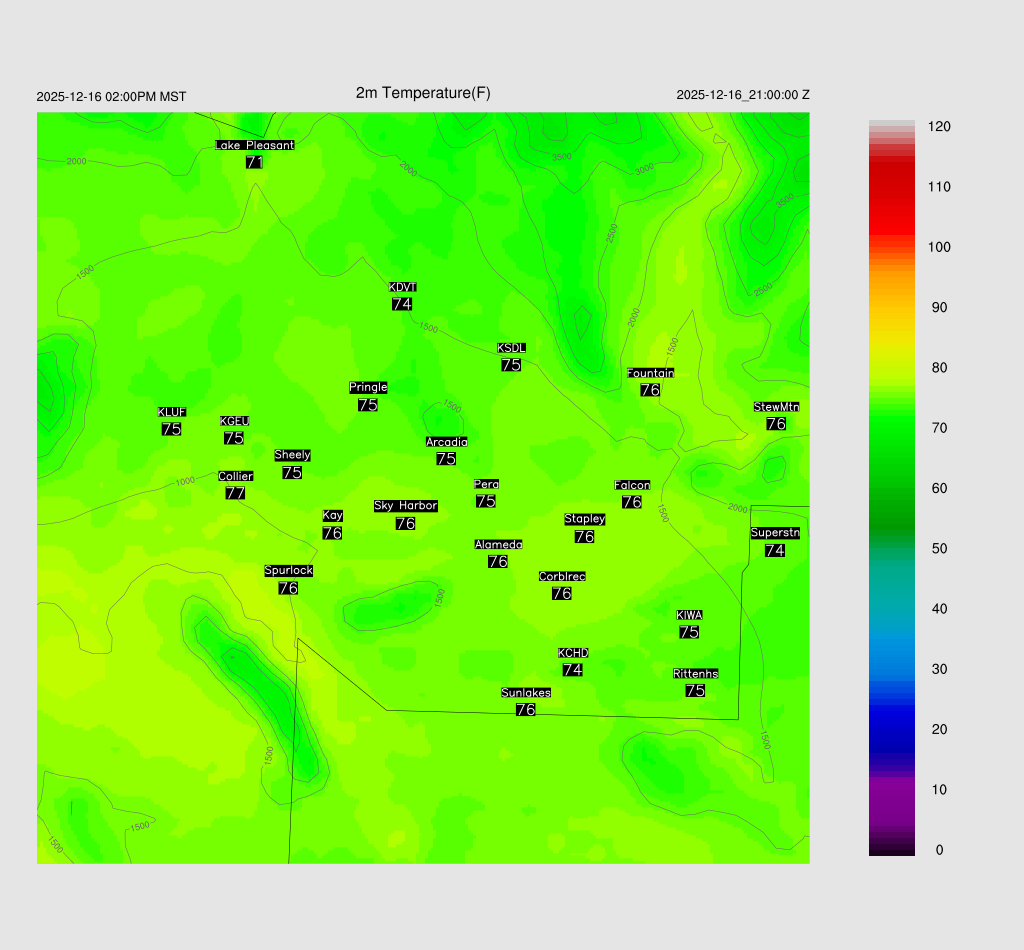
Task: Select the KDVT station marker
Action: pos(402,288)
